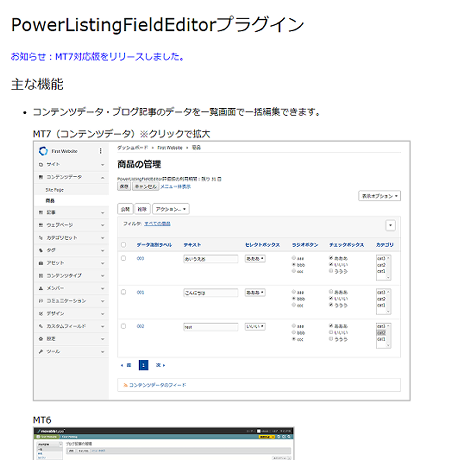The image size is (470, 460).
Task: Expand the ツール menu chevron
Action: click(103, 352)
